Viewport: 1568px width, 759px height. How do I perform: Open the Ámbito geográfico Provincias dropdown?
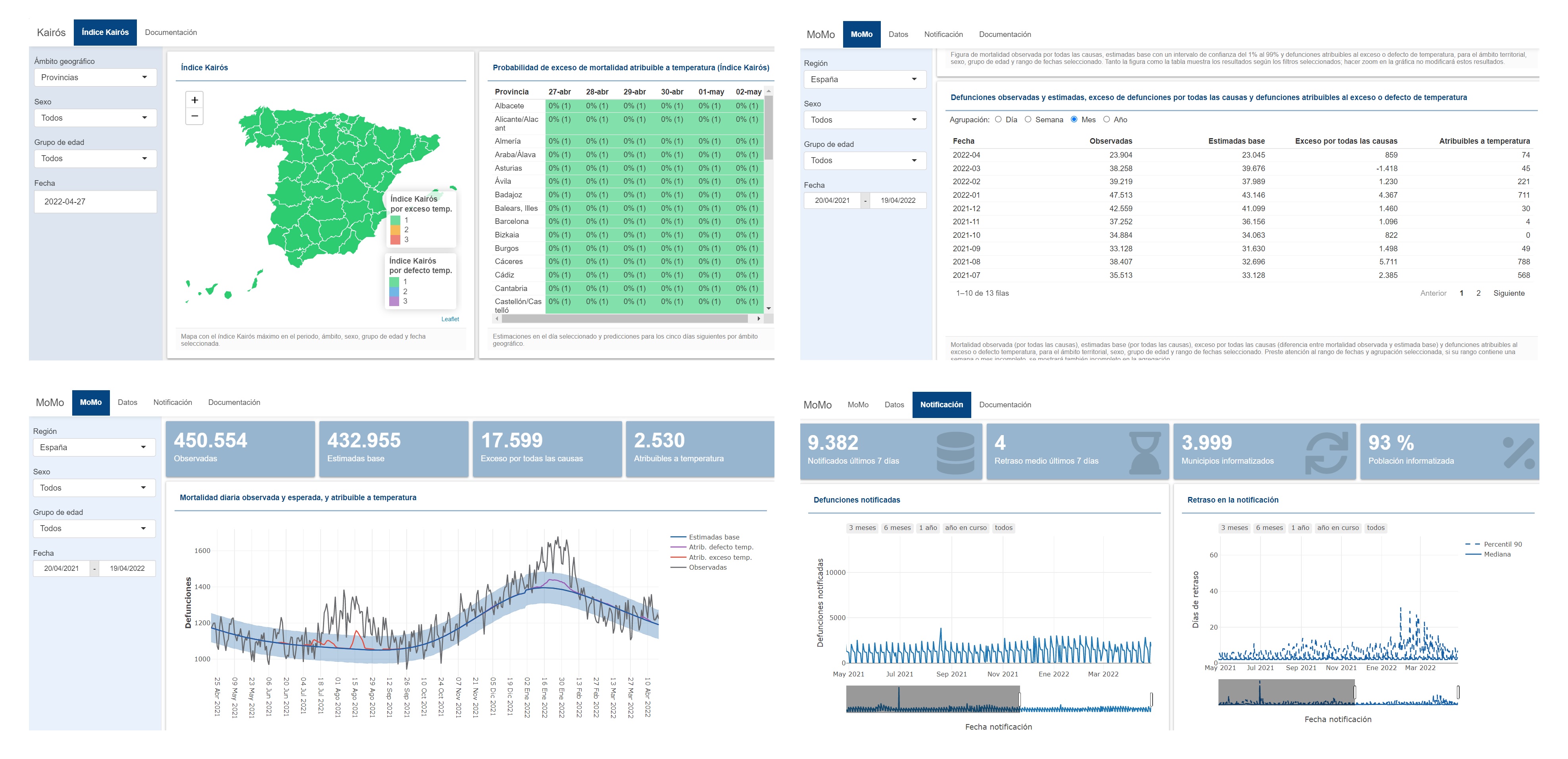pyautogui.click(x=95, y=77)
